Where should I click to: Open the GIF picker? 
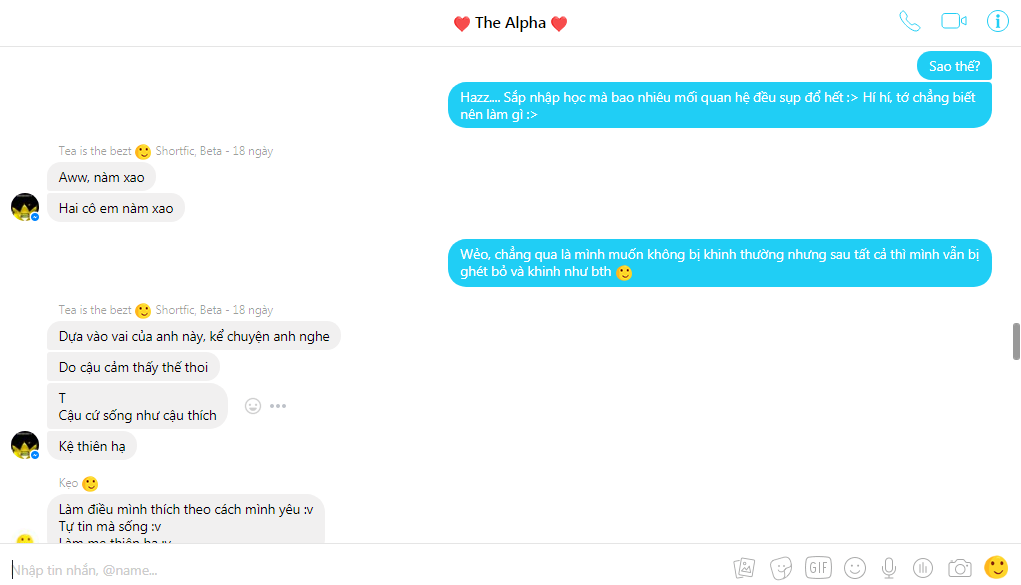pyautogui.click(x=818, y=567)
